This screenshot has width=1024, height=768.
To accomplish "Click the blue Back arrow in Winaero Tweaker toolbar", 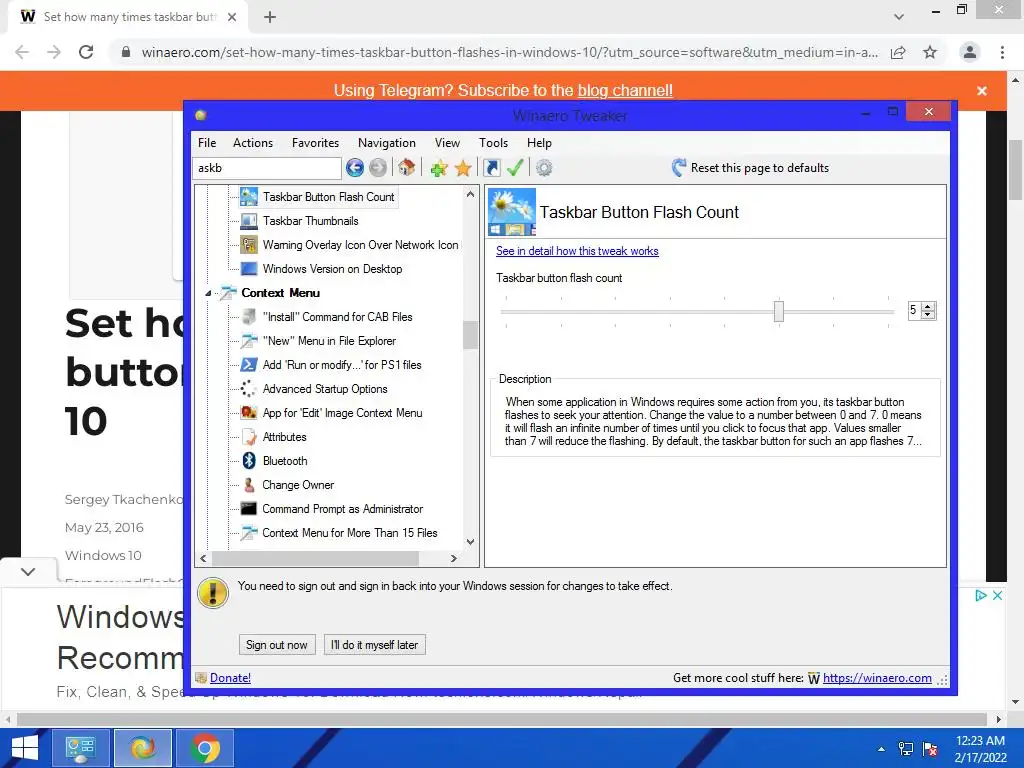I will tap(355, 168).
